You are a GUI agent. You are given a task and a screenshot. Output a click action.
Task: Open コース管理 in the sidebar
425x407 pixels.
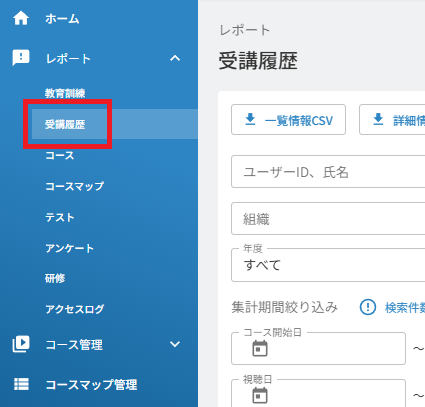pos(74,345)
